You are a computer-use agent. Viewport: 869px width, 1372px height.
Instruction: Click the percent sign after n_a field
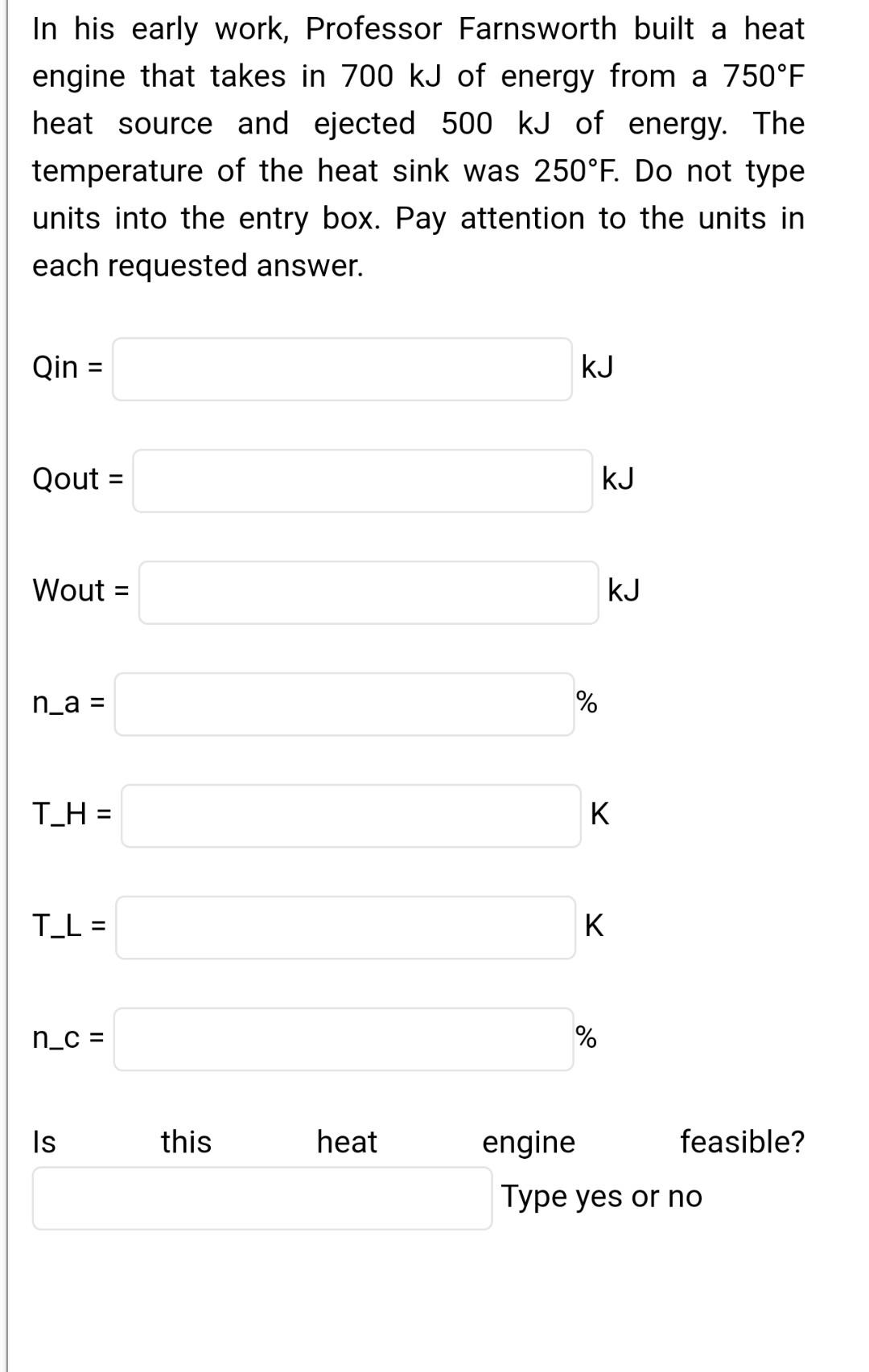587,704
